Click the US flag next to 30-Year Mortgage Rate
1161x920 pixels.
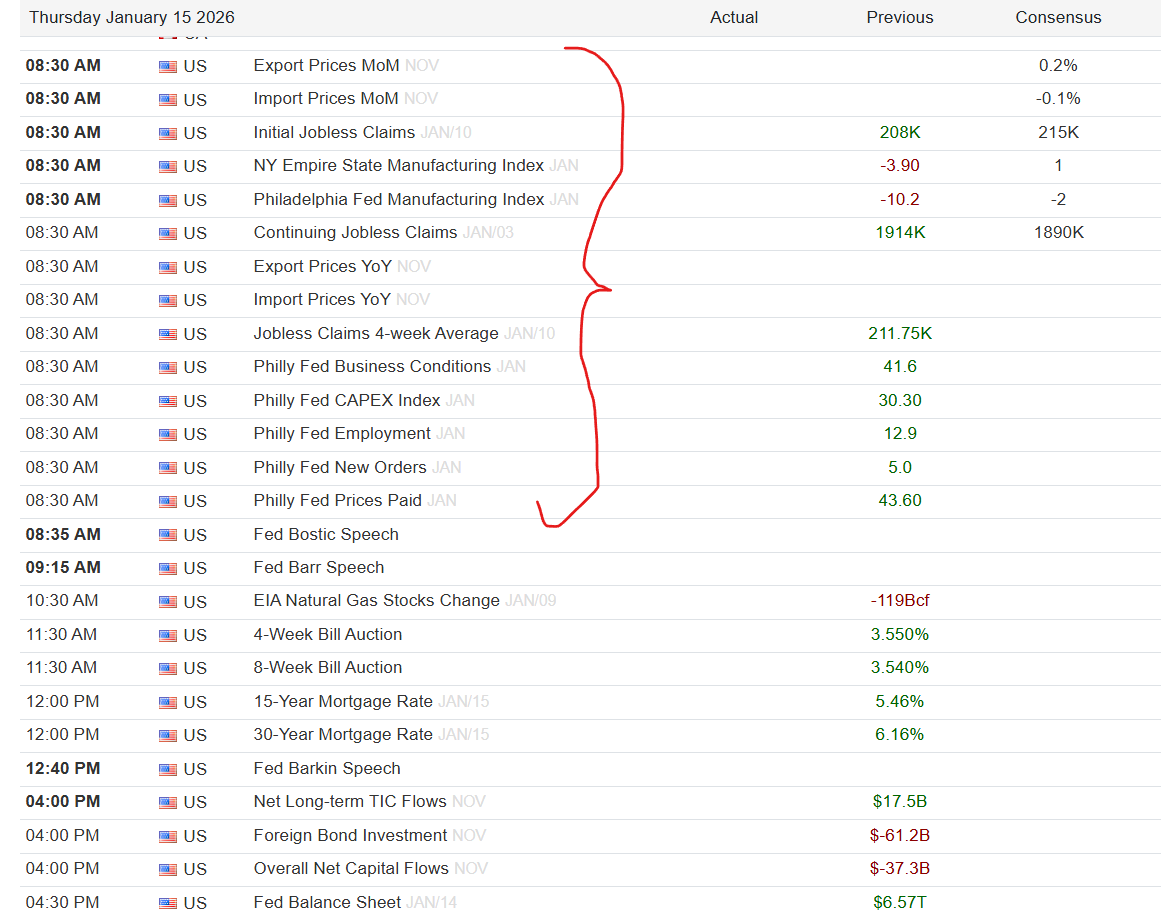click(x=167, y=736)
